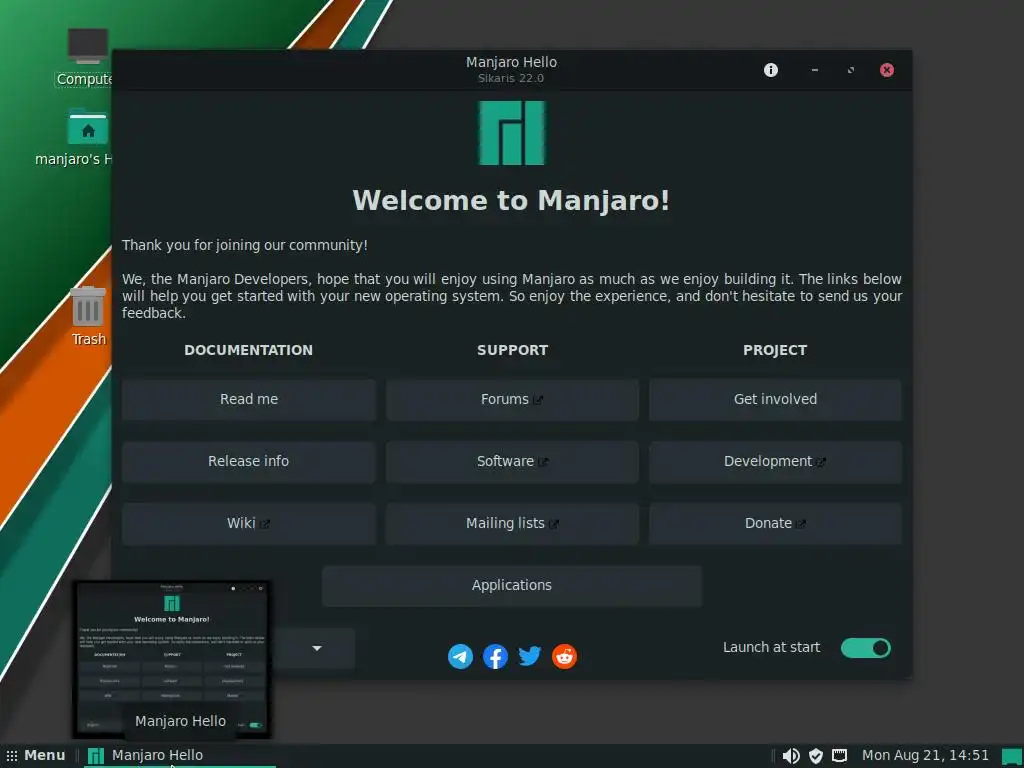
Task: Open the About info icon in title bar
Action: (x=771, y=70)
